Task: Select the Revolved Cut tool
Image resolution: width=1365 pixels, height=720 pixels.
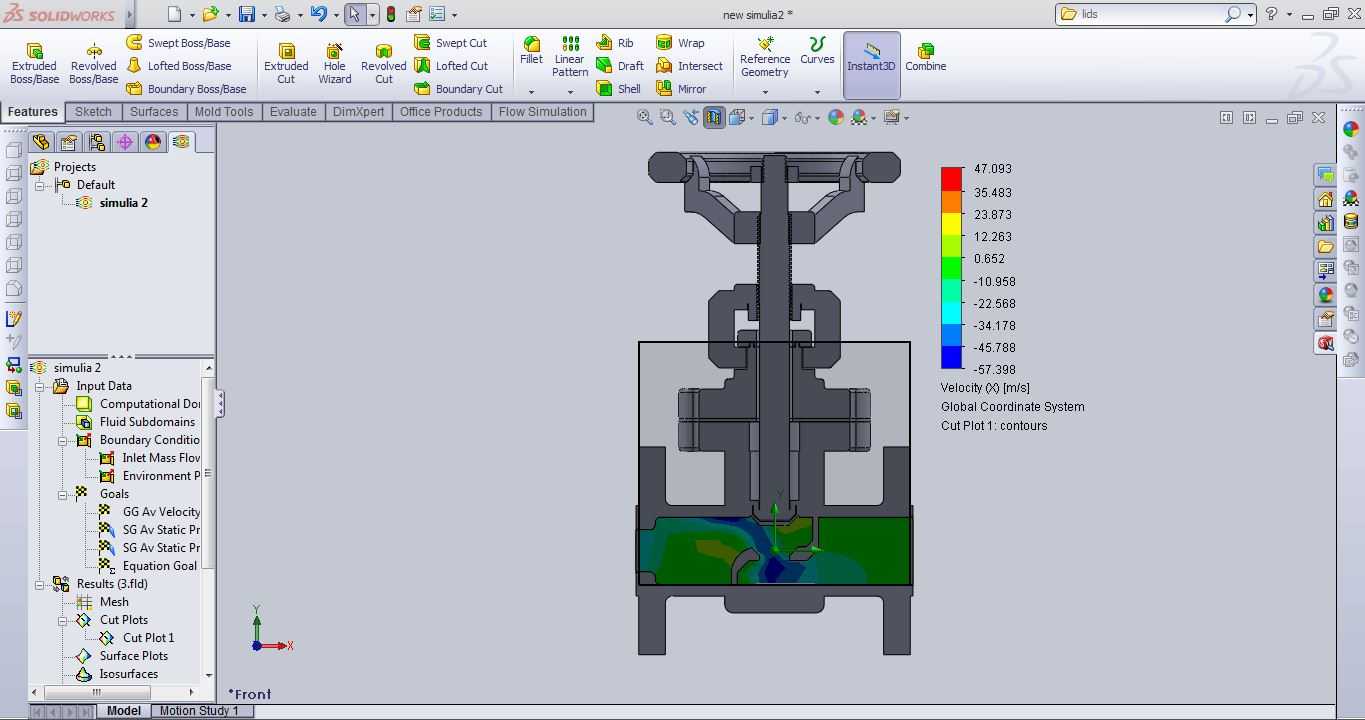Action: tap(383, 65)
